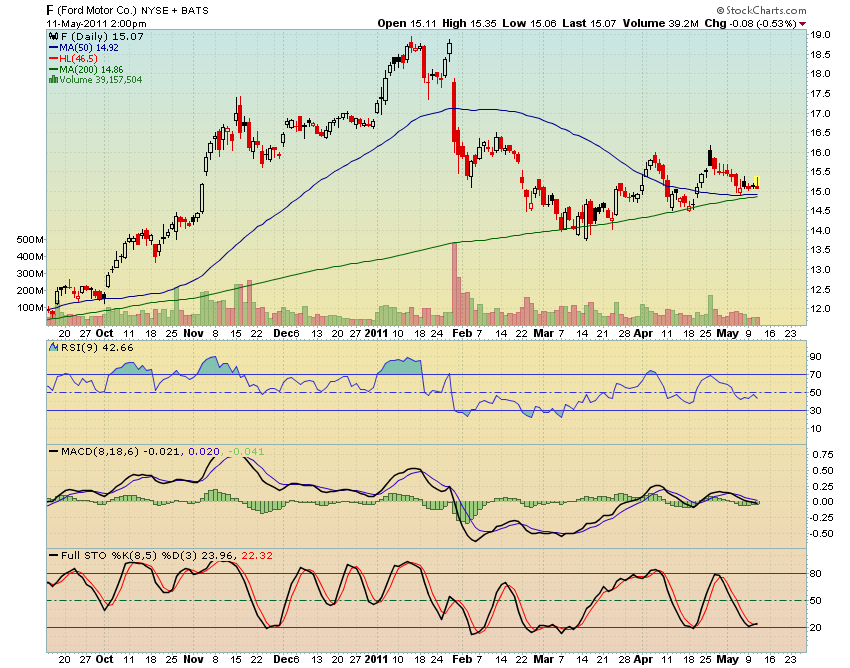Click the 15.0 price axis label
The height and width of the screenshot is (668, 850).
pos(820,191)
